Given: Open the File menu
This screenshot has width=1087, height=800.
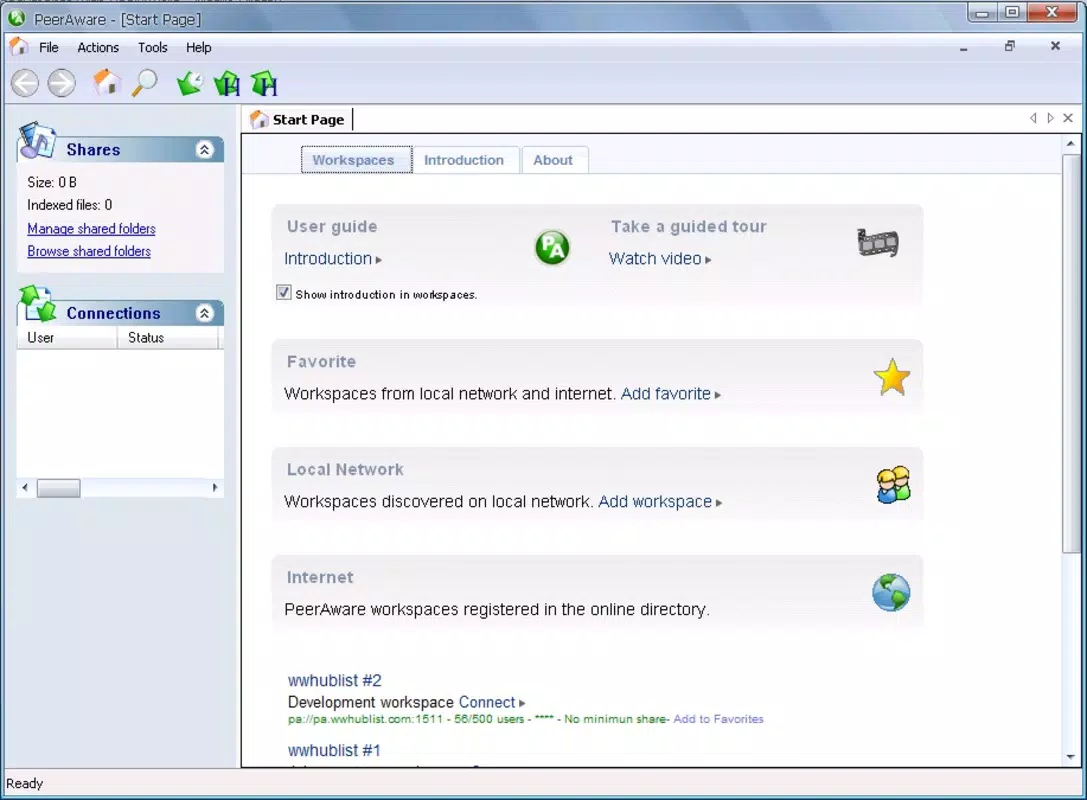Looking at the screenshot, I should 49,47.
